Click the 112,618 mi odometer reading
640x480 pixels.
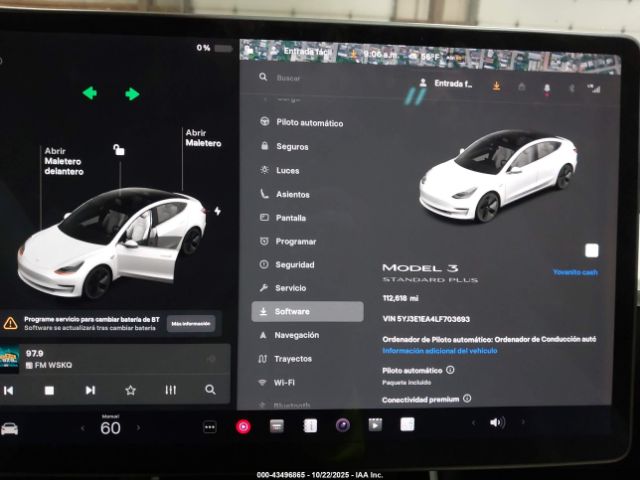(x=400, y=298)
